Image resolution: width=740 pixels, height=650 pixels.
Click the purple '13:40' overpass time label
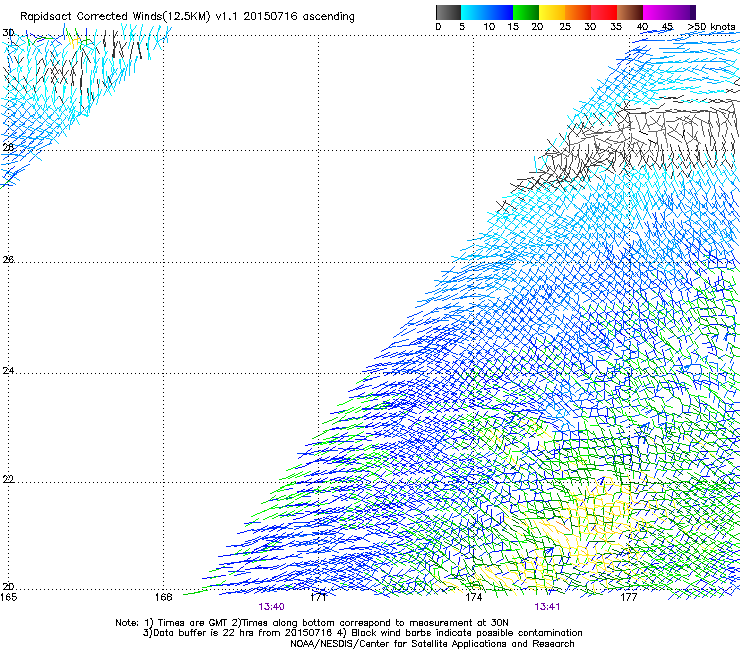(271, 607)
